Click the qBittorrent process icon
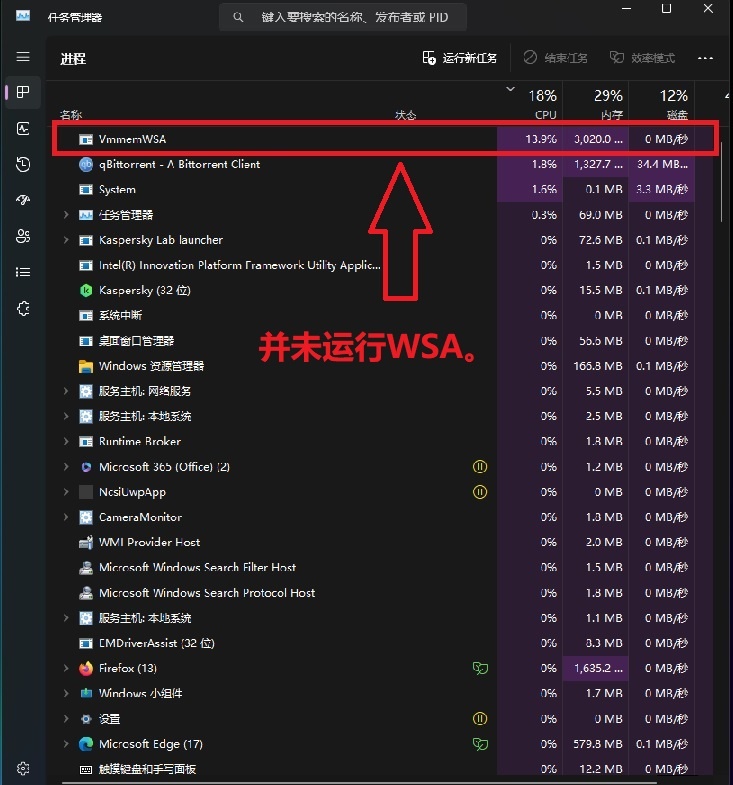 [86, 164]
